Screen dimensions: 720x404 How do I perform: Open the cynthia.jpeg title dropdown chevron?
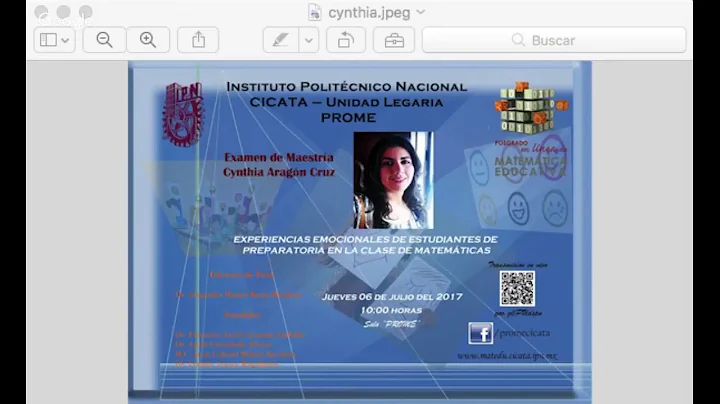coord(421,12)
